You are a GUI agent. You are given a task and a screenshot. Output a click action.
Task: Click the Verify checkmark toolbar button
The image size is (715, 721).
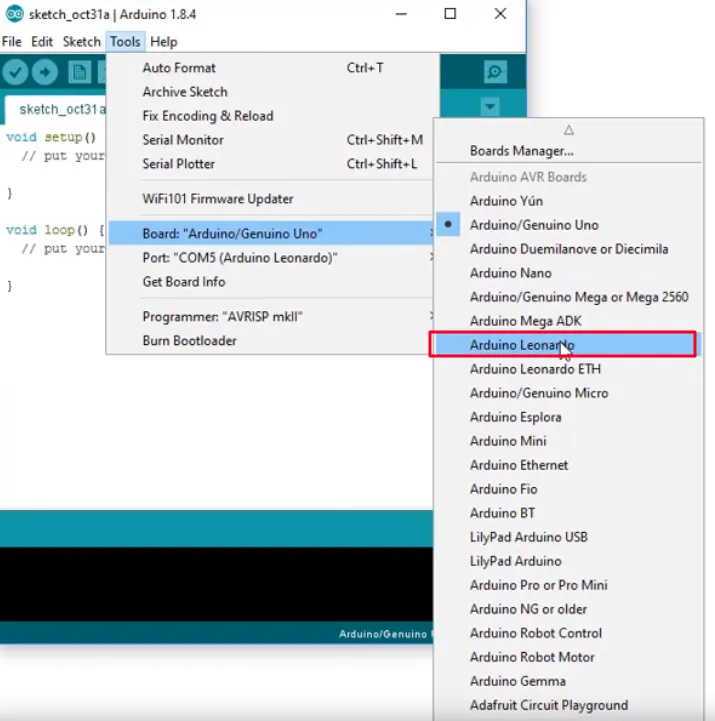[15, 72]
